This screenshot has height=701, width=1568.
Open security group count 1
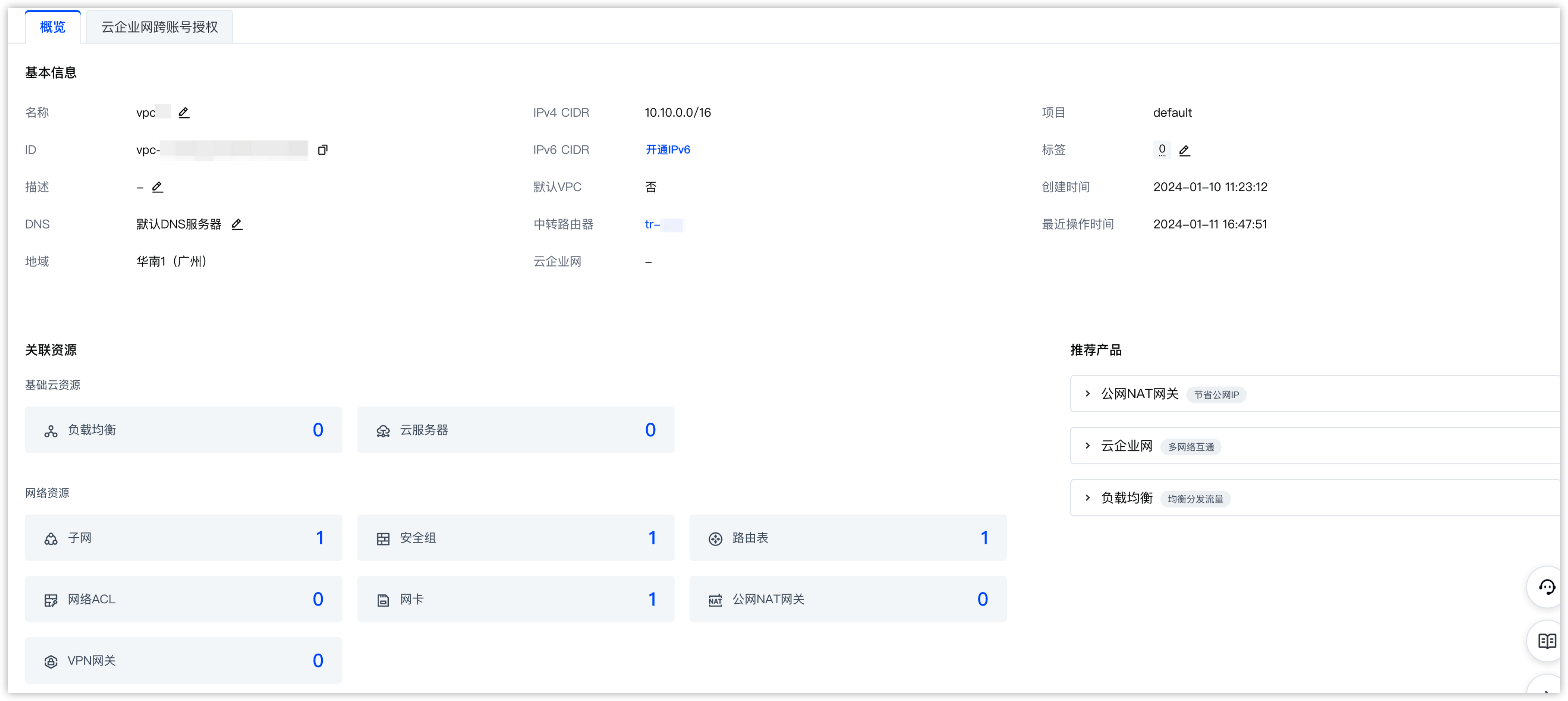652,538
